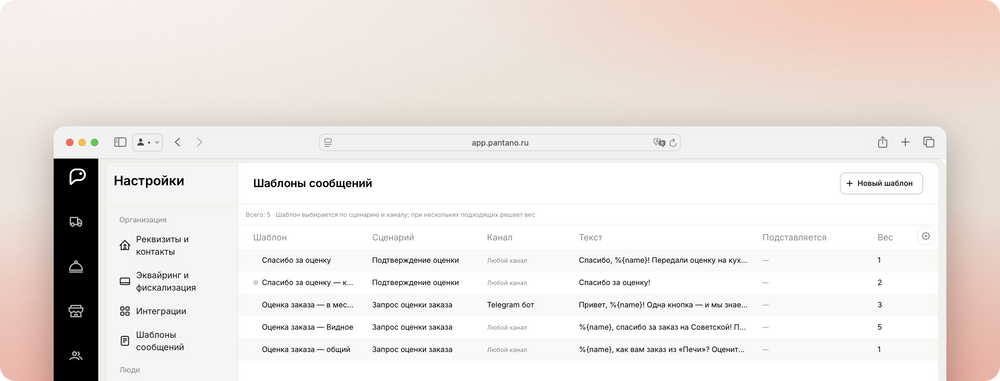This screenshot has width=1000, height=381.
Task: Open the template Спасибо за оценку with weight 1
Action: (x=296, y=260)
